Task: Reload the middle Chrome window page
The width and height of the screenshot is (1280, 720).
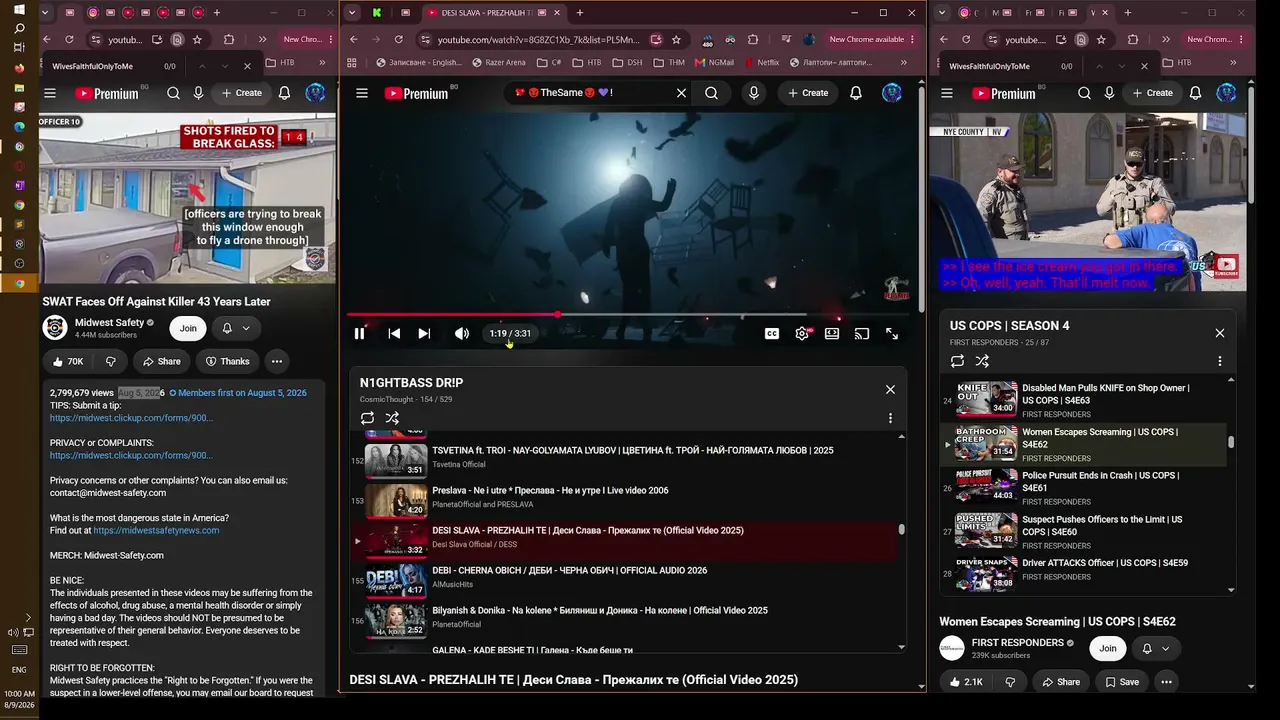Action: tap(398, 39)
